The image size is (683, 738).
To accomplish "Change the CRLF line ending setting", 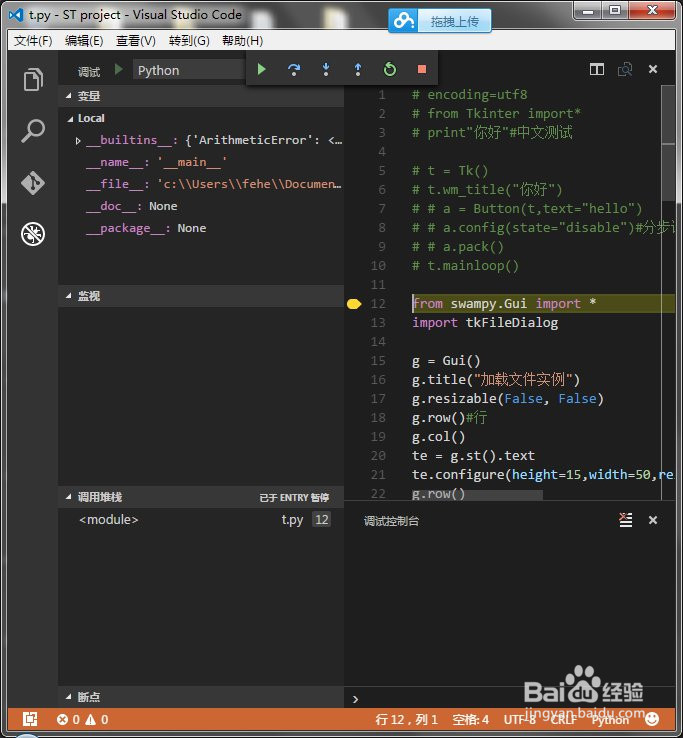I will [563, 719].
